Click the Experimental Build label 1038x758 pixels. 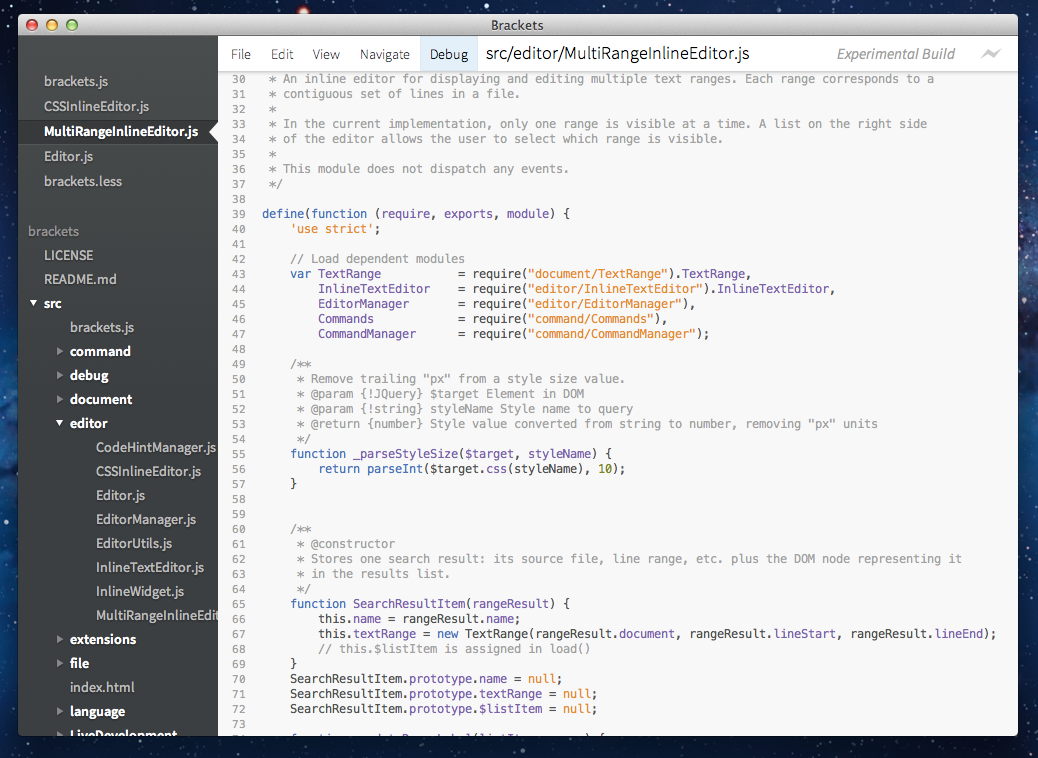pos(896,54)
